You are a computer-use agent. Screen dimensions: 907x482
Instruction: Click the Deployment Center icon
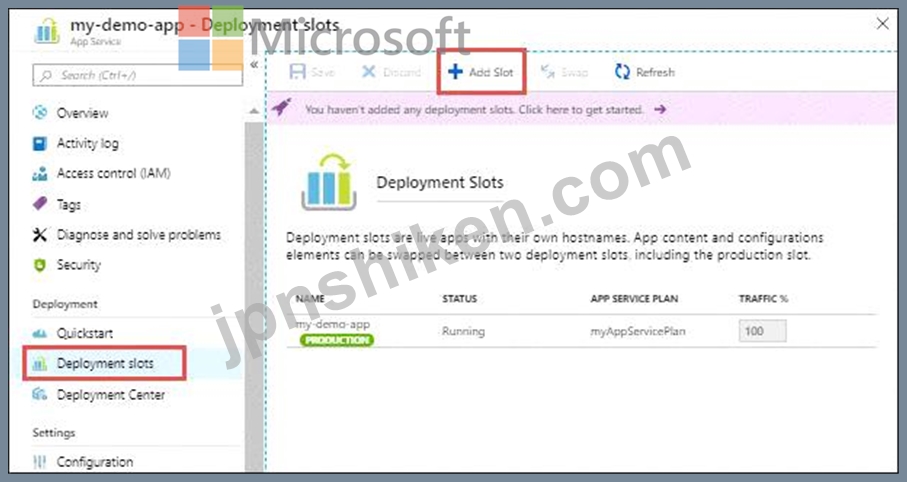pyautogui.click(x=40, y=395)
